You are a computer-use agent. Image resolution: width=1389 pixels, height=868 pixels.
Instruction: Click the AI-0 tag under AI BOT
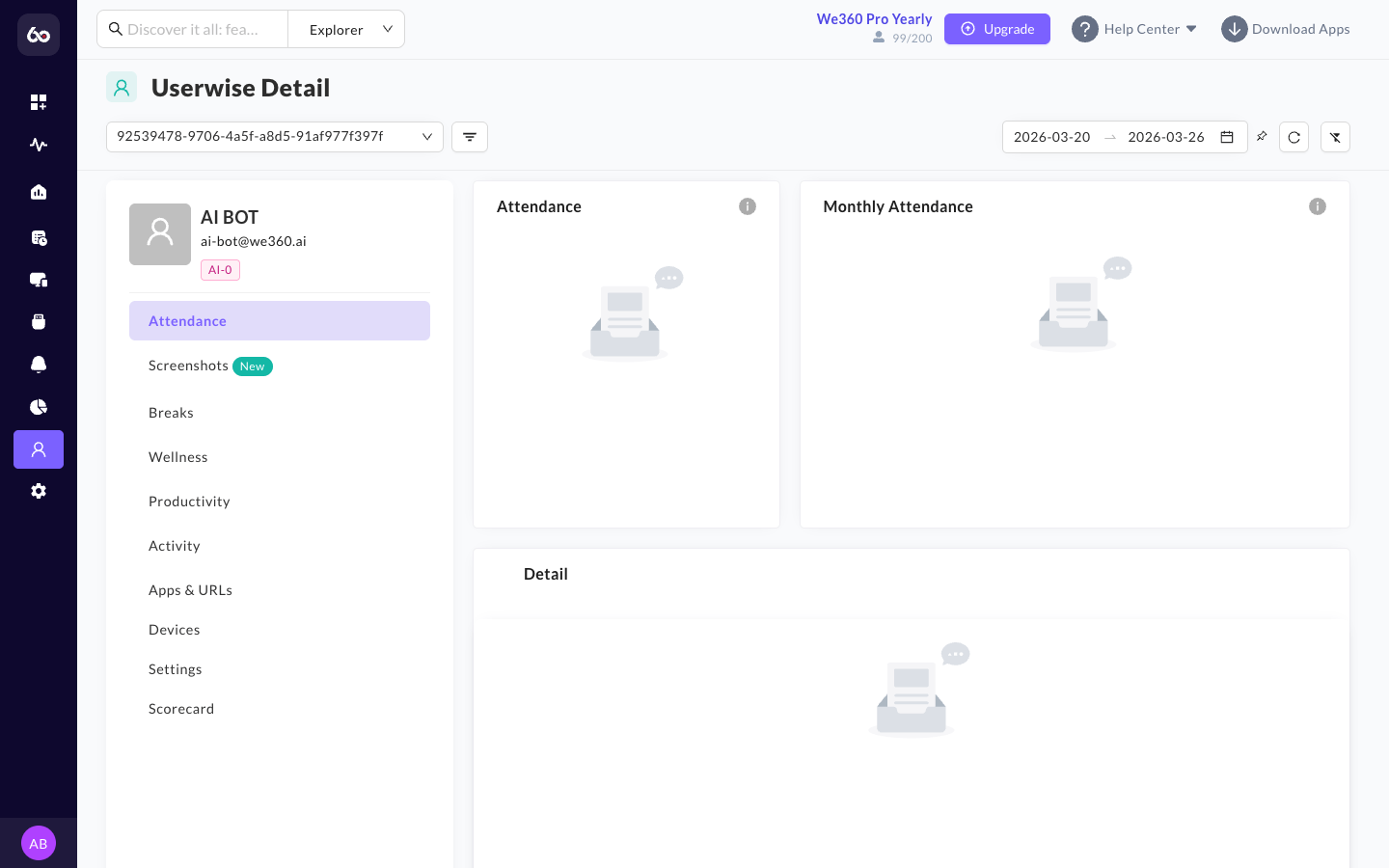[x=220, y=270]
